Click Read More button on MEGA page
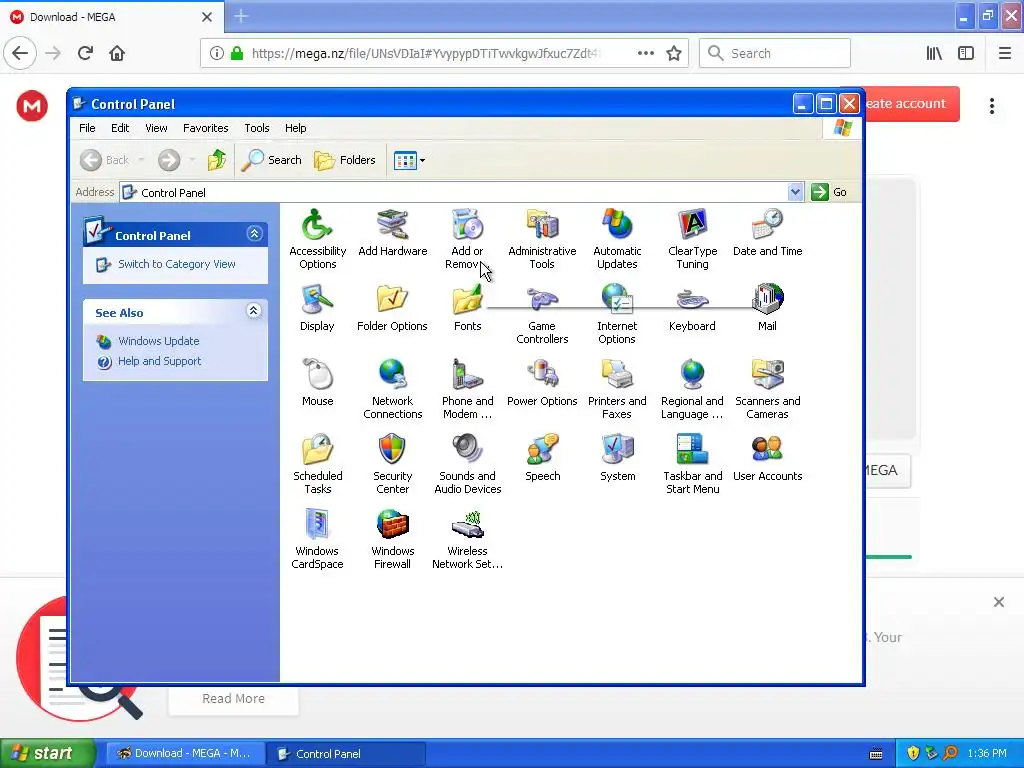1024x768 pixels. [x=233, y=698]
